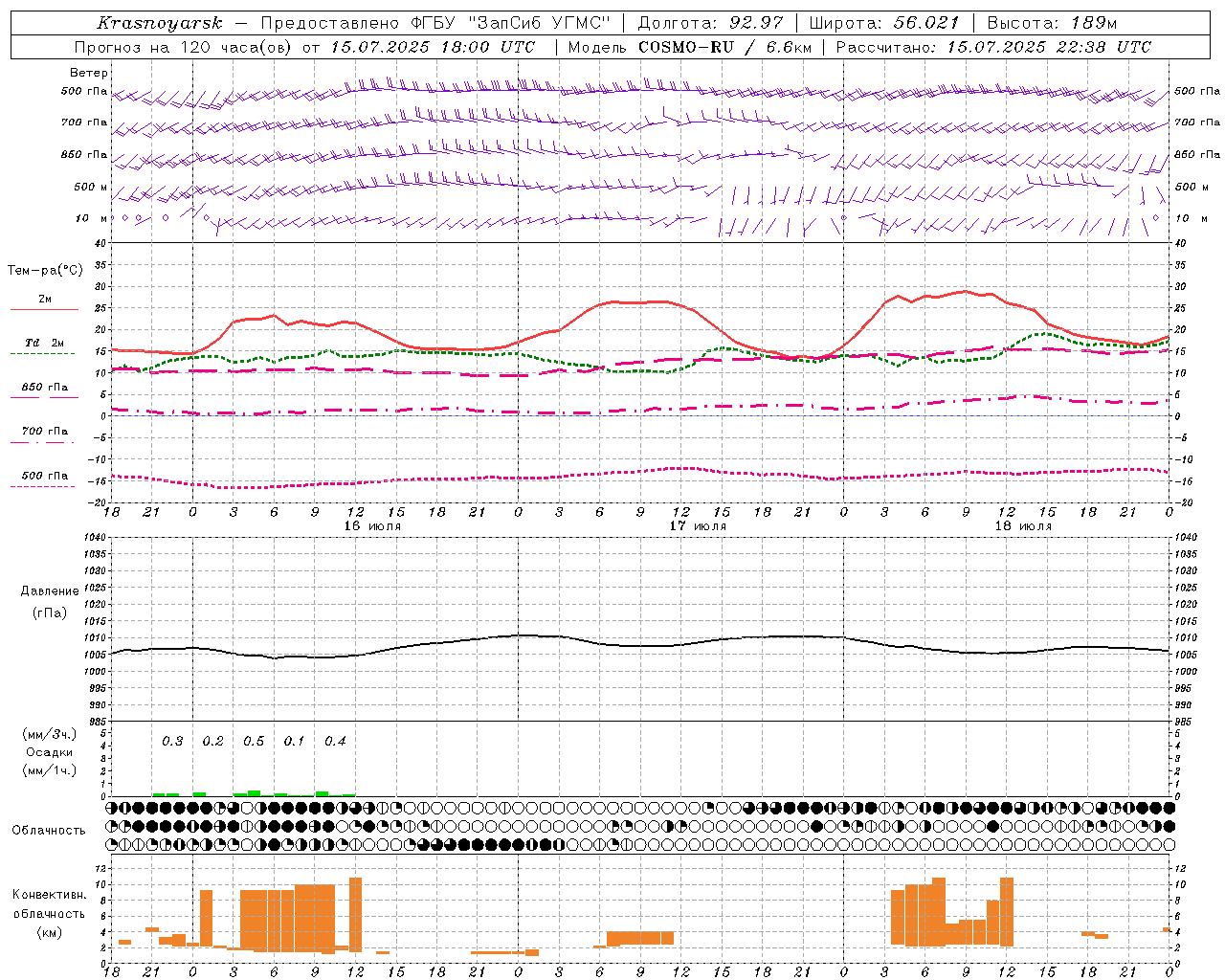Click the 'Облачность' cloud cover label
Screen dimensions: 1225x980
[49, 830]
